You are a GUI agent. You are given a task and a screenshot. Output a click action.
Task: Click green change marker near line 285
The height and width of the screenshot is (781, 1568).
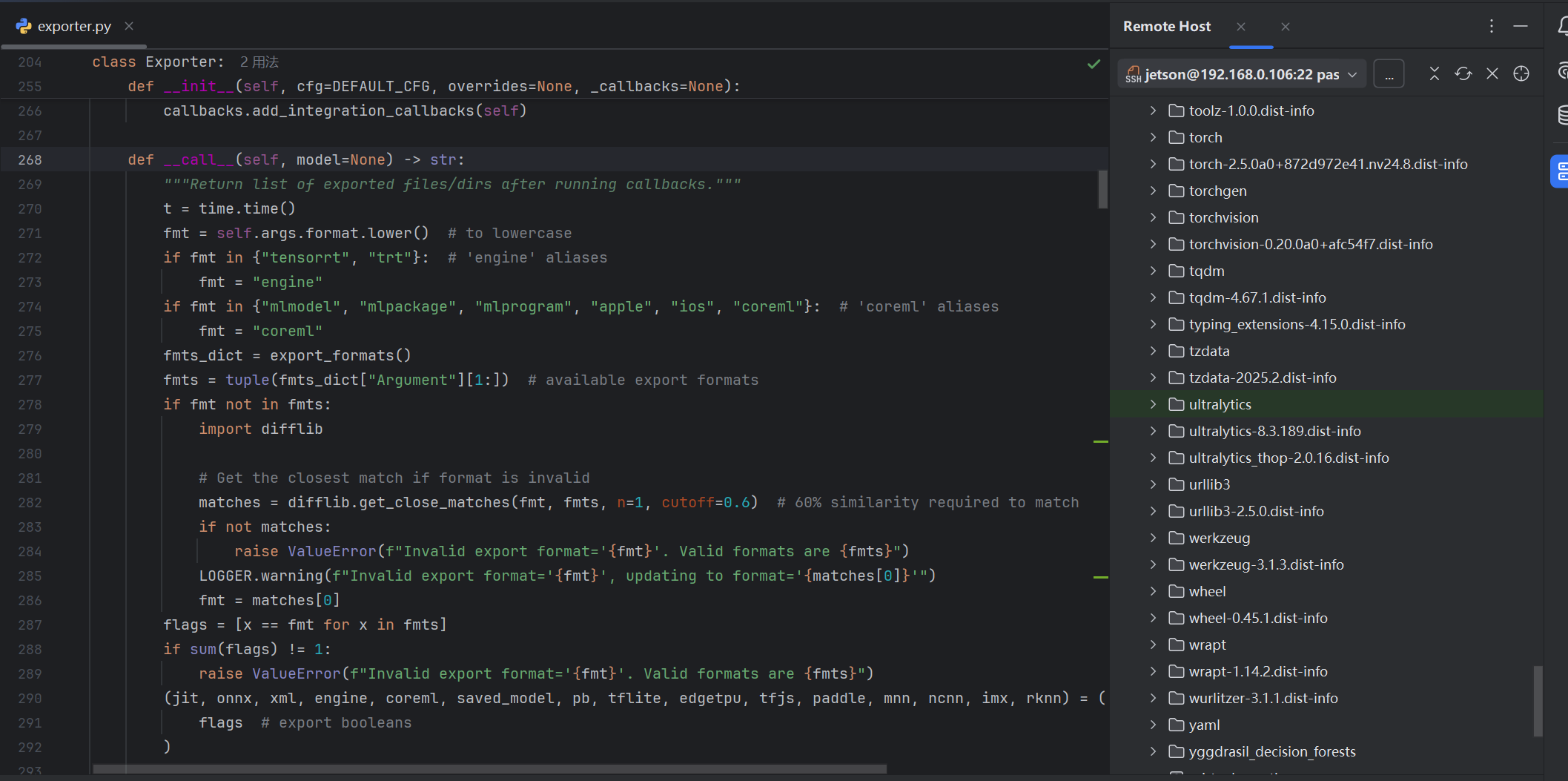pos(1101,576)
